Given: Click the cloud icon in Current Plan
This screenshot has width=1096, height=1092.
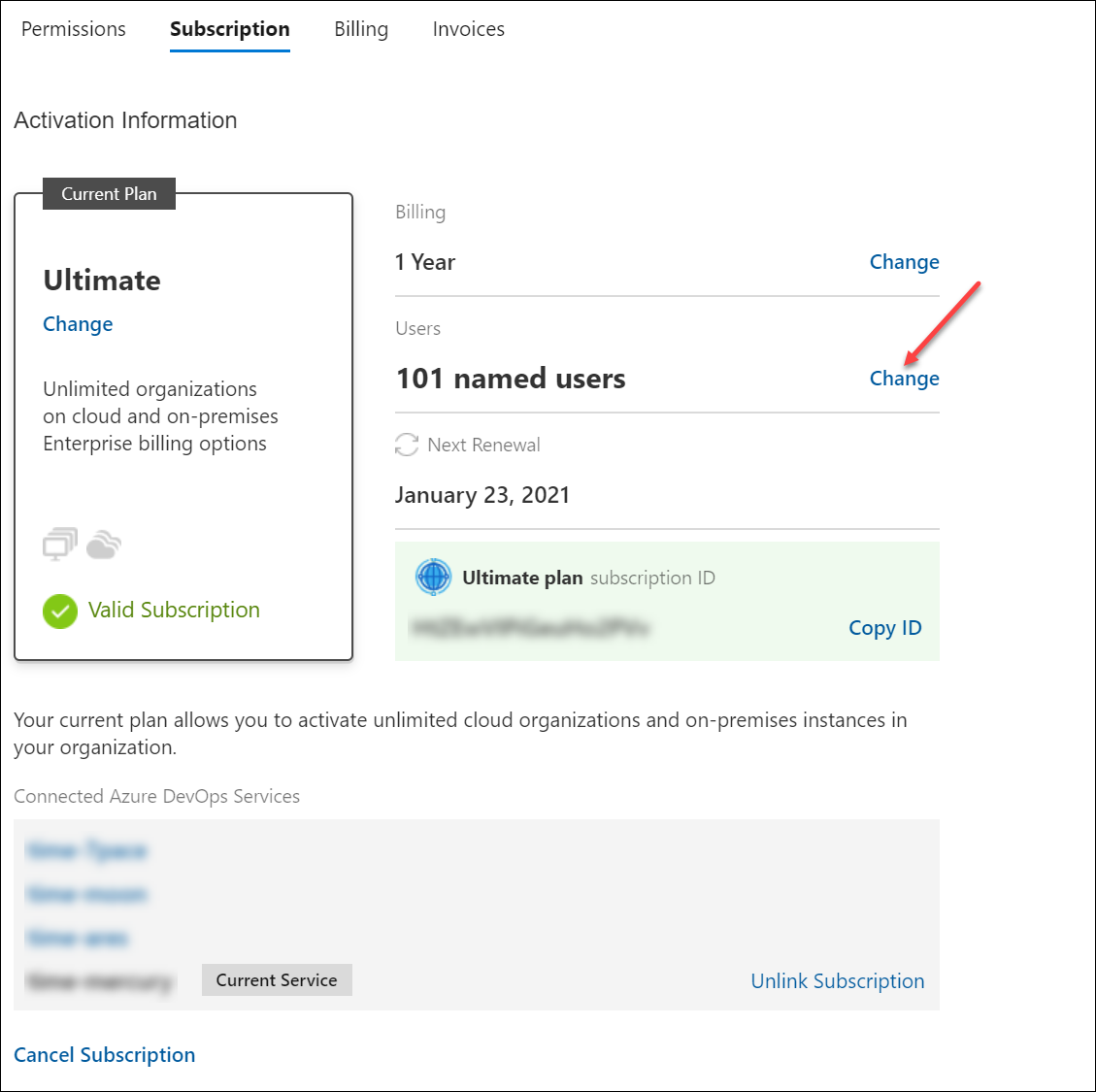Looking at the screenshot, I should tap(104, 546).
